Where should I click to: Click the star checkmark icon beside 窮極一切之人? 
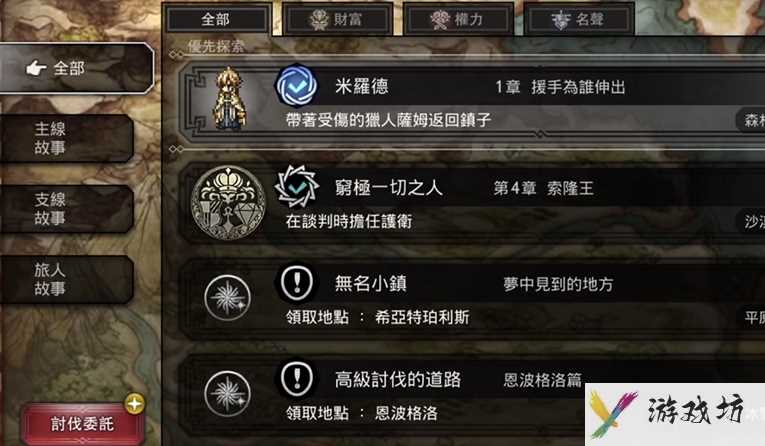point(297,187)
